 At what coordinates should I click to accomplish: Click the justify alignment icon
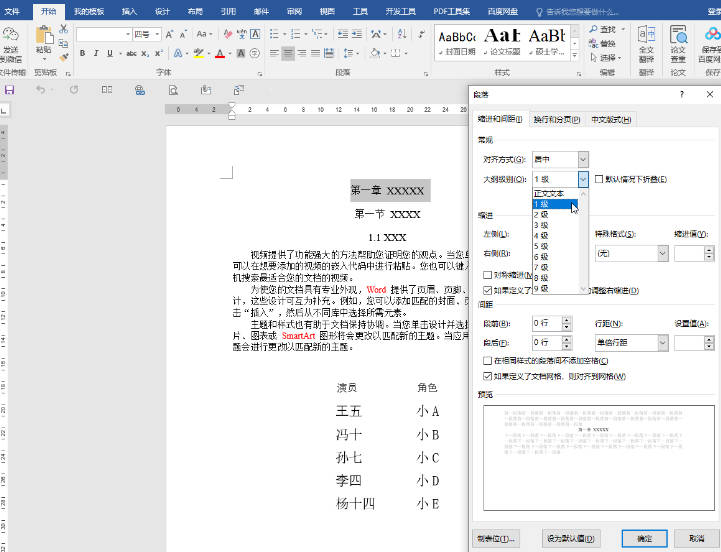[x=315, y=53]
